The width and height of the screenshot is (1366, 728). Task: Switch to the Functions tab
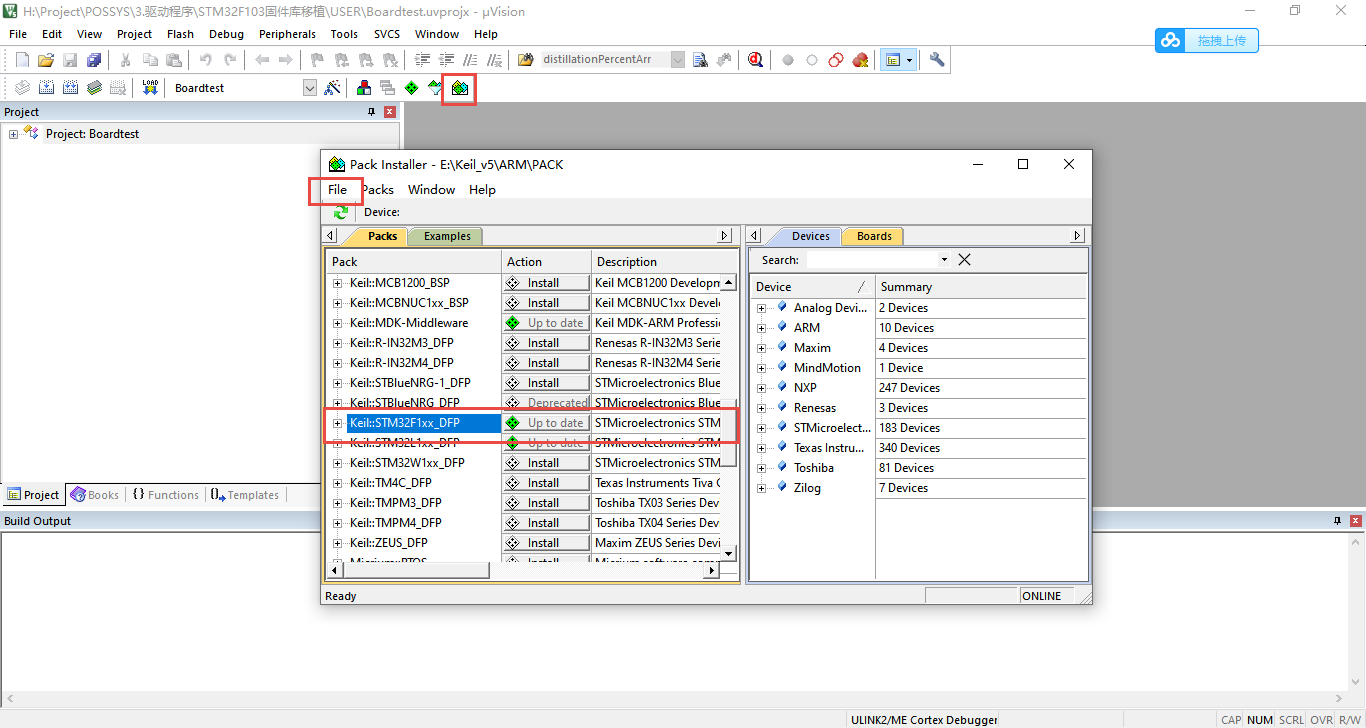[165, 495]
